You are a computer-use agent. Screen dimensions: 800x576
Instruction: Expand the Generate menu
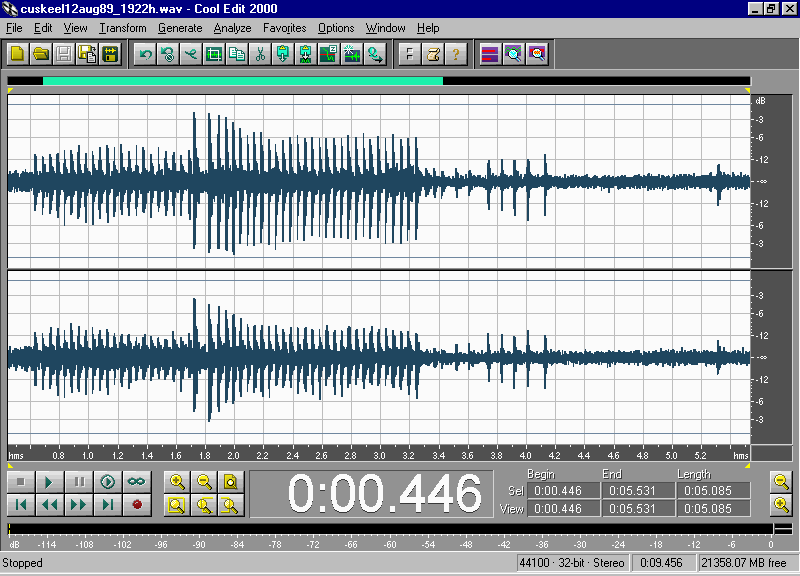pos(180,28)
